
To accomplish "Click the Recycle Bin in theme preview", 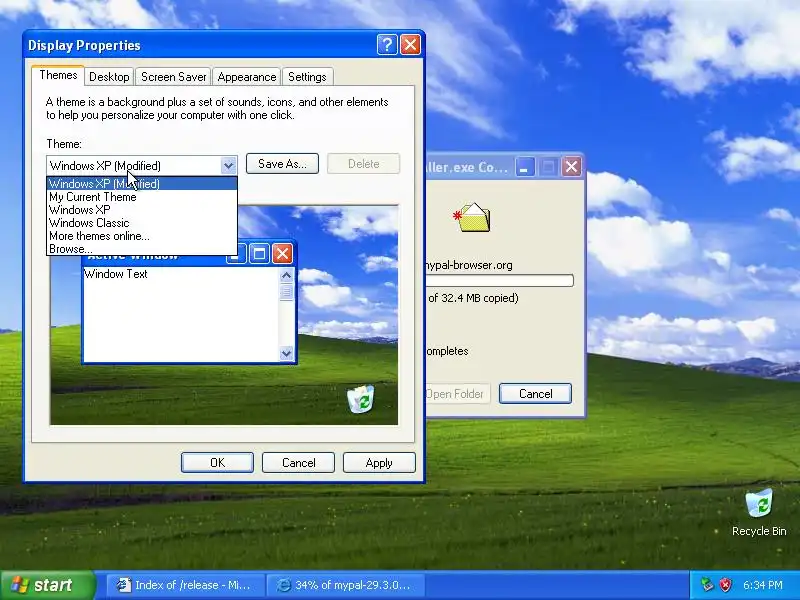I will [361, 399].
